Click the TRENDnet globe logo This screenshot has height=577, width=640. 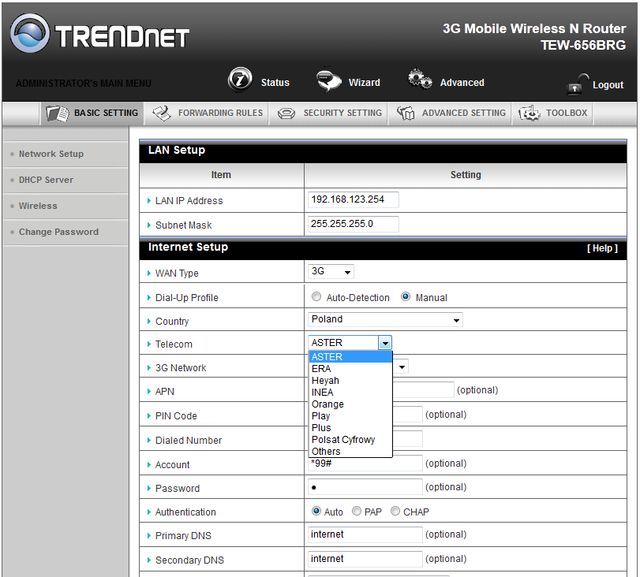29,33
